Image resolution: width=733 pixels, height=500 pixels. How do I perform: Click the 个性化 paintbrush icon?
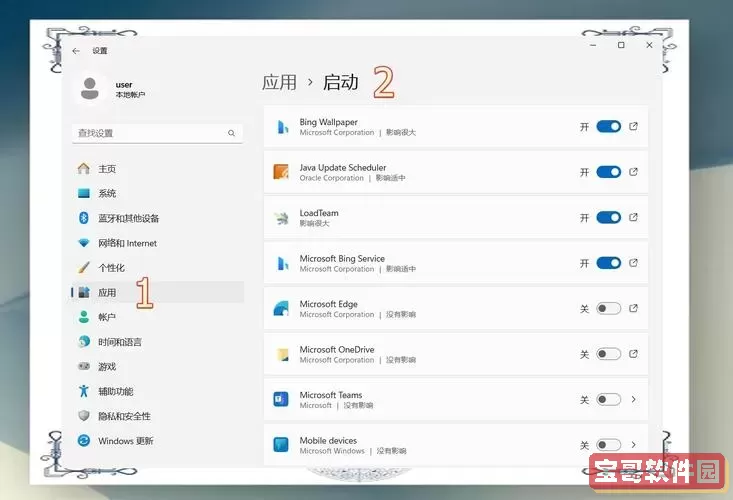84,267
